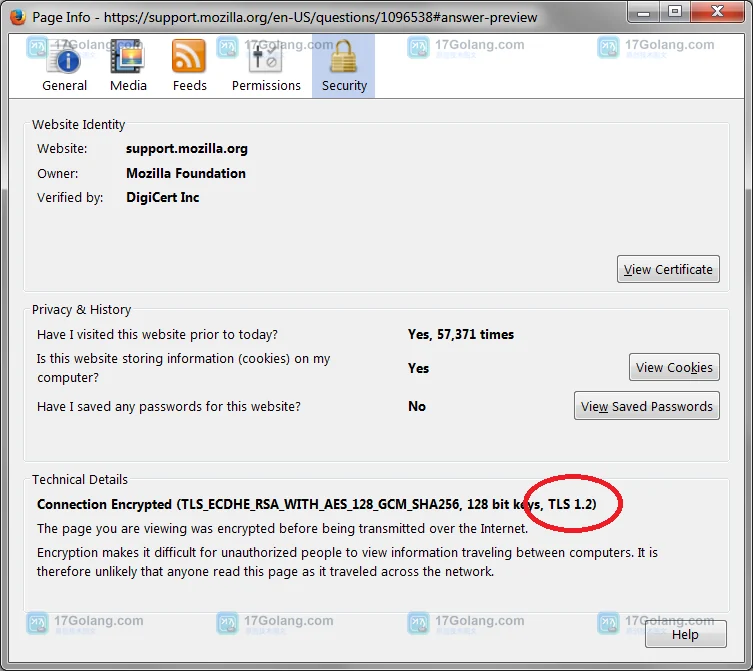Close the Page Info window

[x=717, y=12]
